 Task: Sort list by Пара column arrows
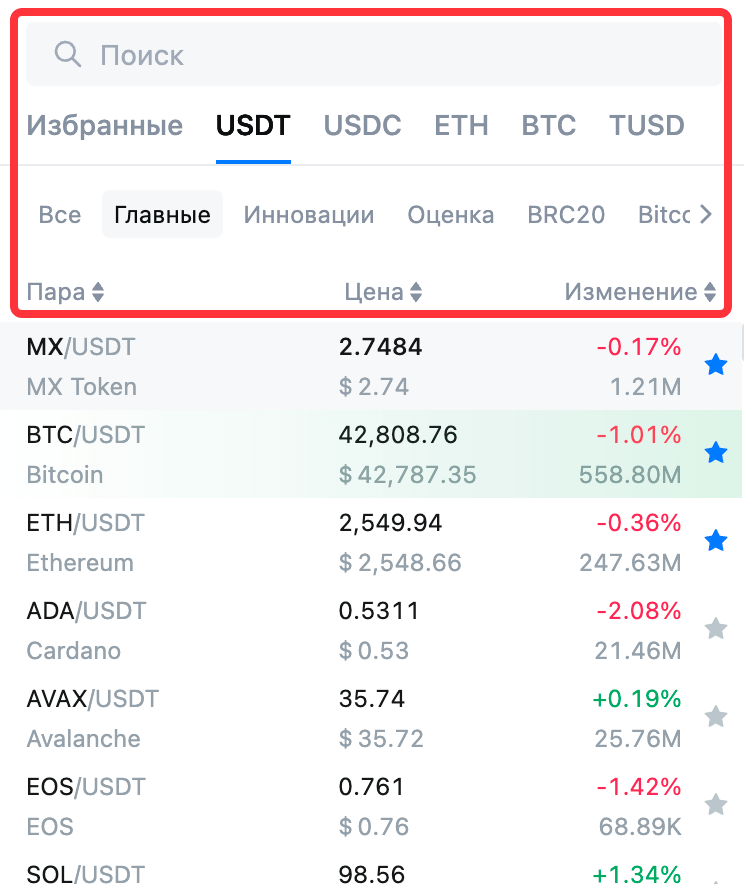(98, 292)
